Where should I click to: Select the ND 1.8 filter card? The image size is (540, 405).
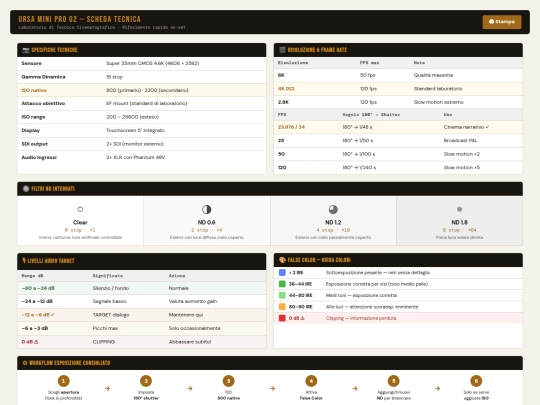pos(459,221)
